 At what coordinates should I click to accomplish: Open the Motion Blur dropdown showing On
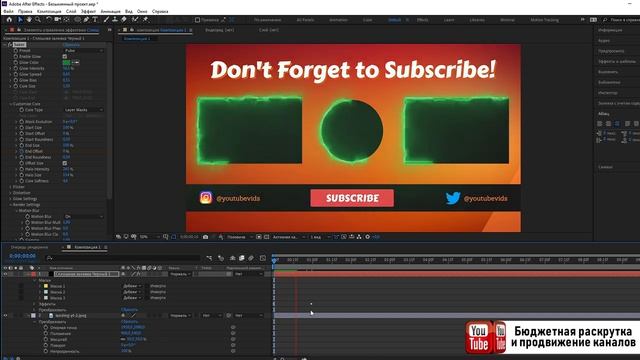84,216
